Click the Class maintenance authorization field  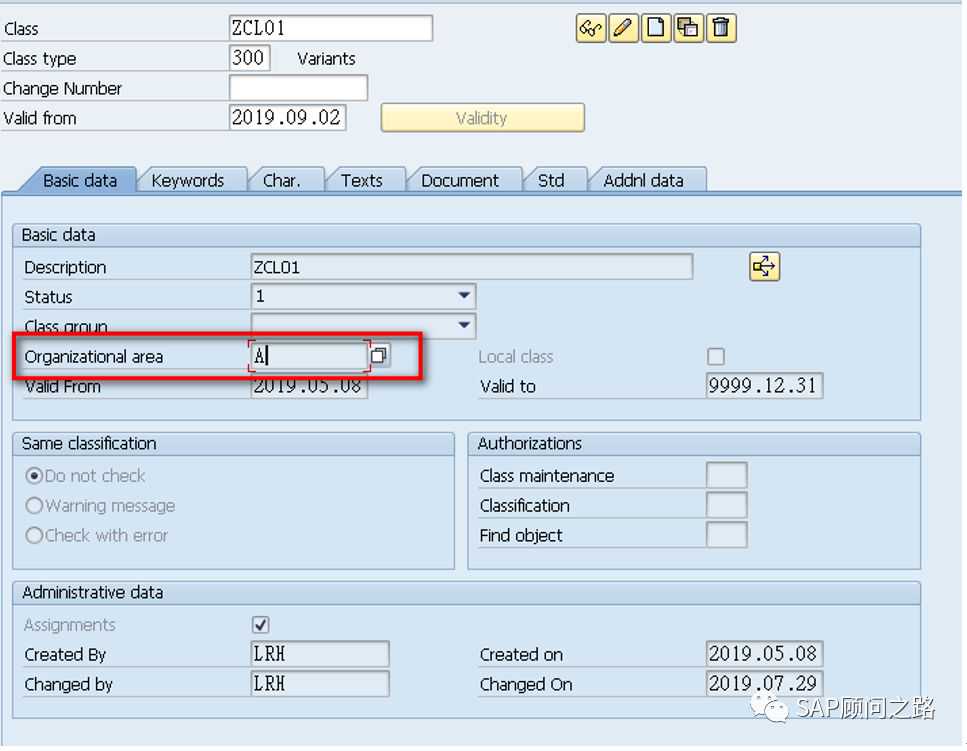tap(726, 476)
